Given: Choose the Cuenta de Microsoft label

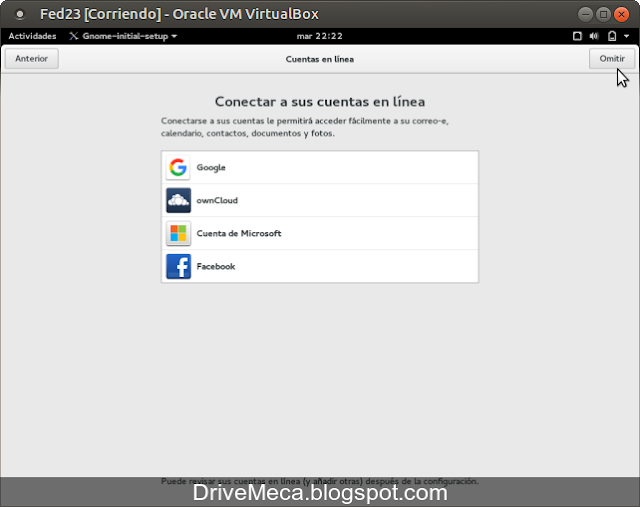Looking at the screenshot, I should [239, 233].
